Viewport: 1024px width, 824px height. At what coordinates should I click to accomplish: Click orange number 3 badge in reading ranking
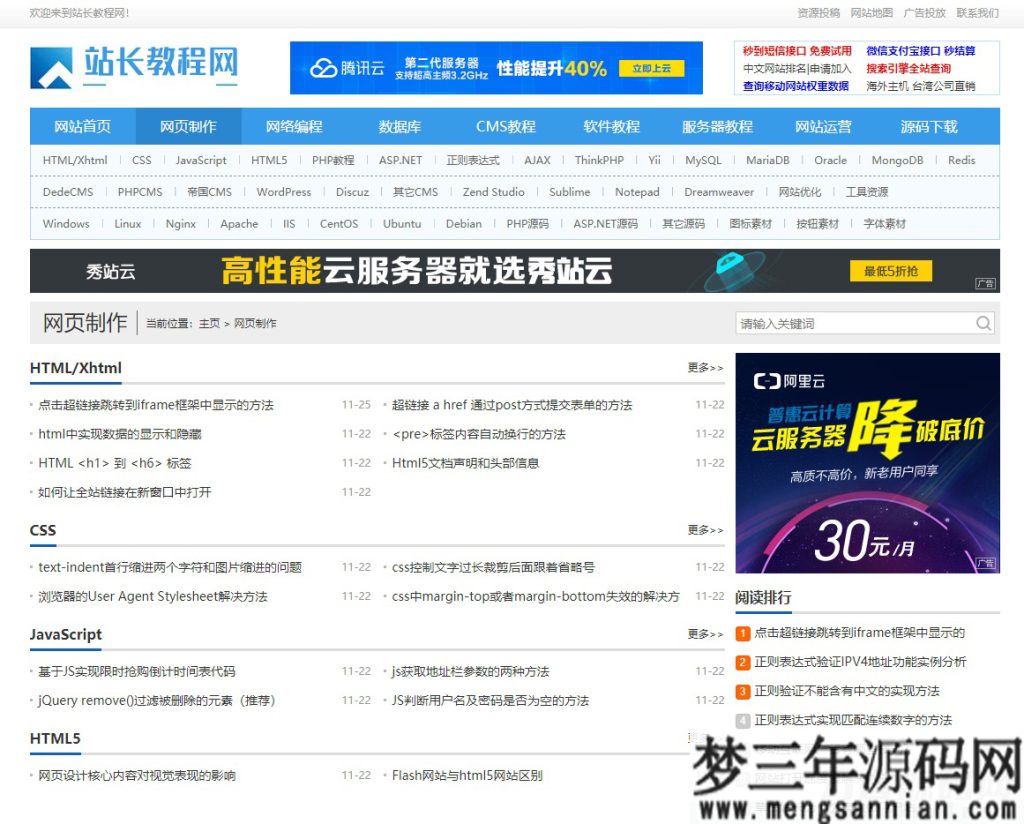click(741, 691)
